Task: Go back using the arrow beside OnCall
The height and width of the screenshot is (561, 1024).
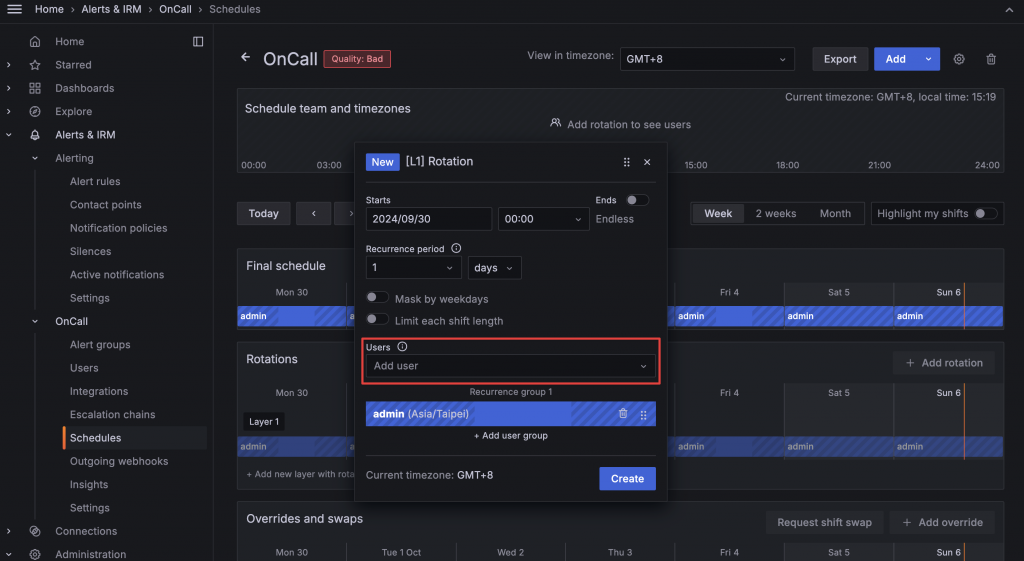Action: (246, 57)
